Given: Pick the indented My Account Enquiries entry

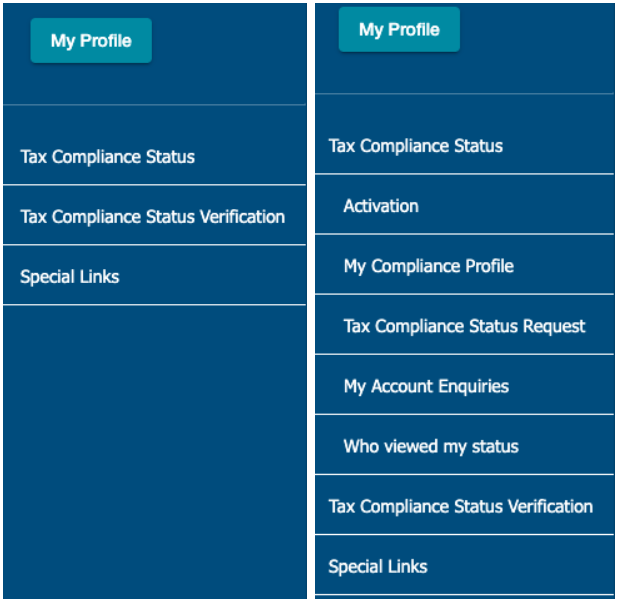Looking at the screenshot, I should 464,386.
